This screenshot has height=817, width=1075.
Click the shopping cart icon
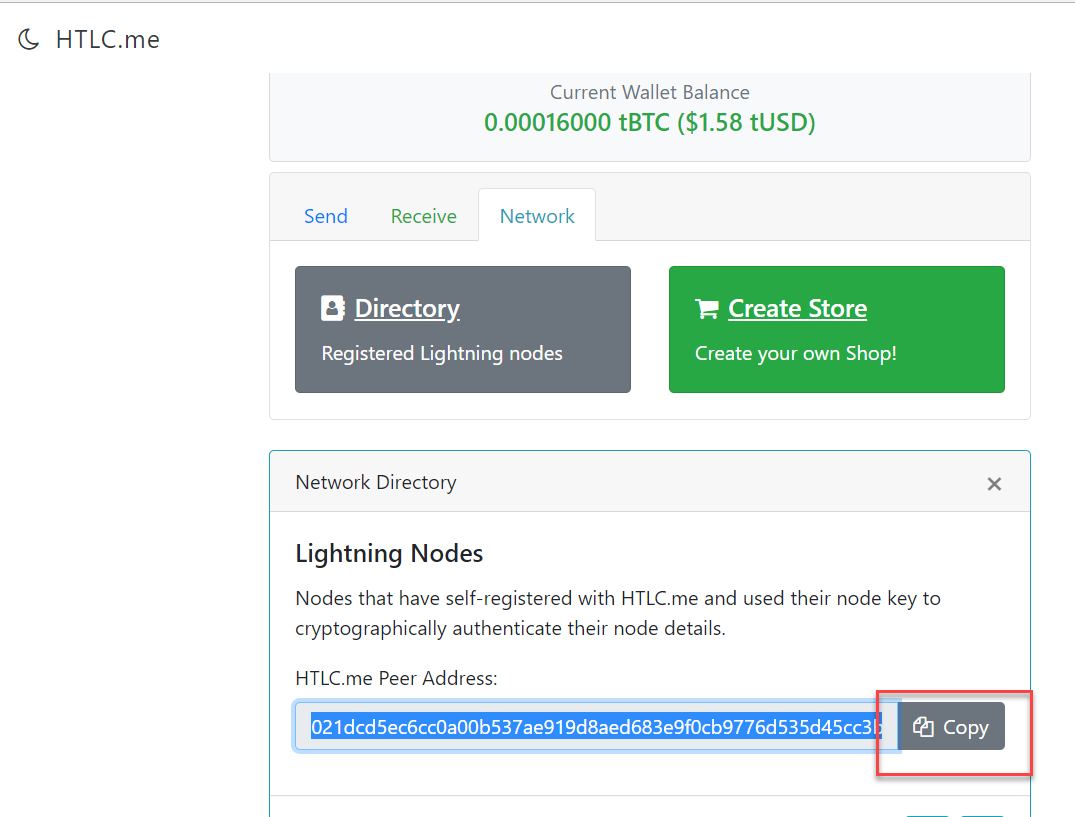tap(707, 308)
